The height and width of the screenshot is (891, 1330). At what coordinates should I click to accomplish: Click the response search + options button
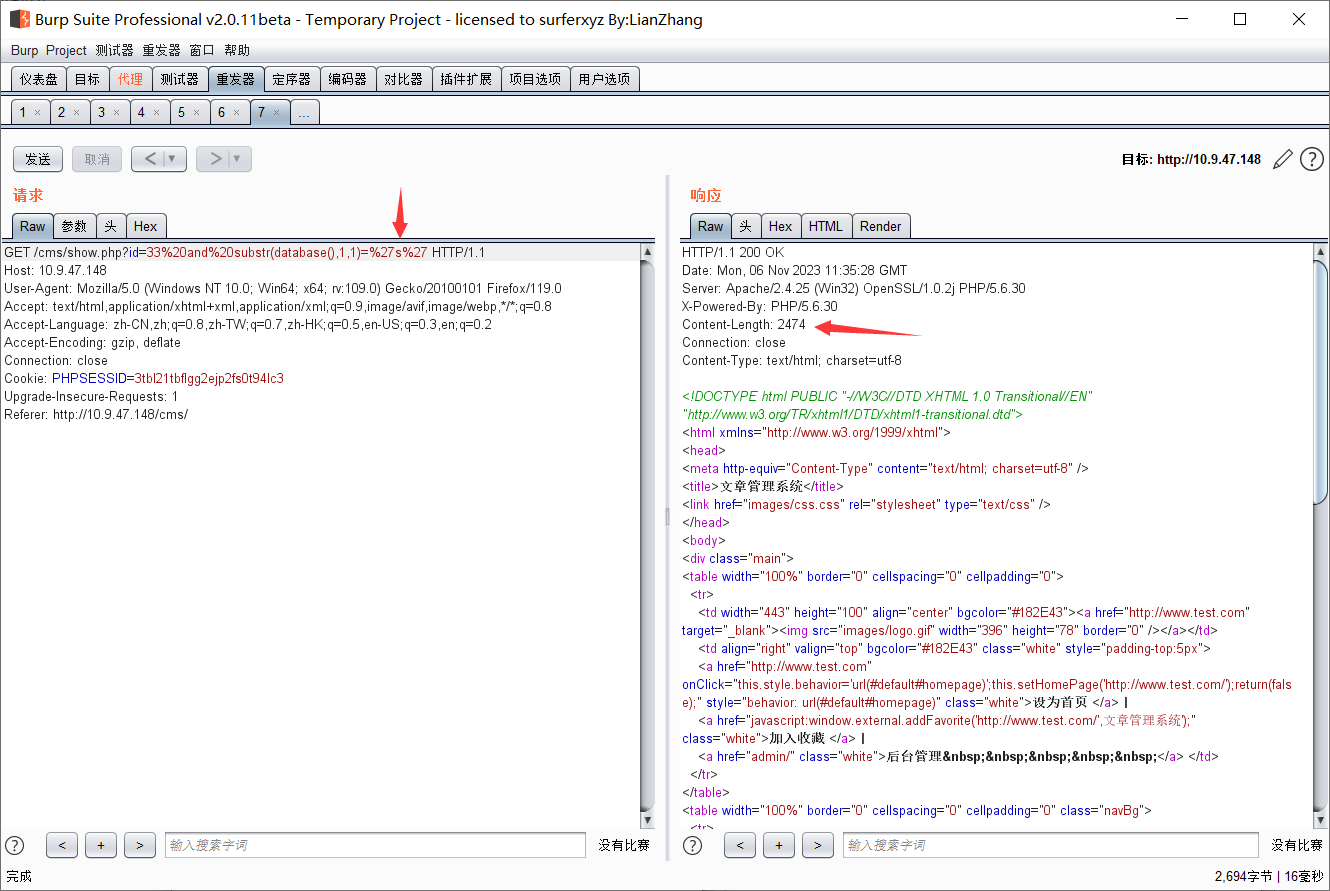[779, 845]
